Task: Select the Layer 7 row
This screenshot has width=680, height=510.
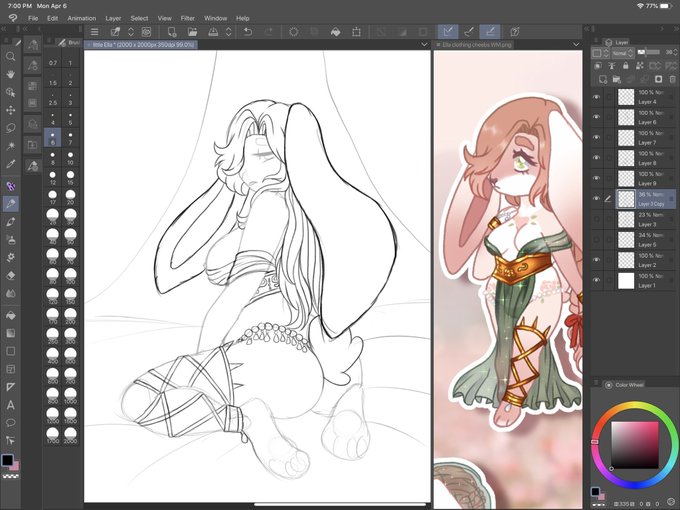Action: click(634, 138)
